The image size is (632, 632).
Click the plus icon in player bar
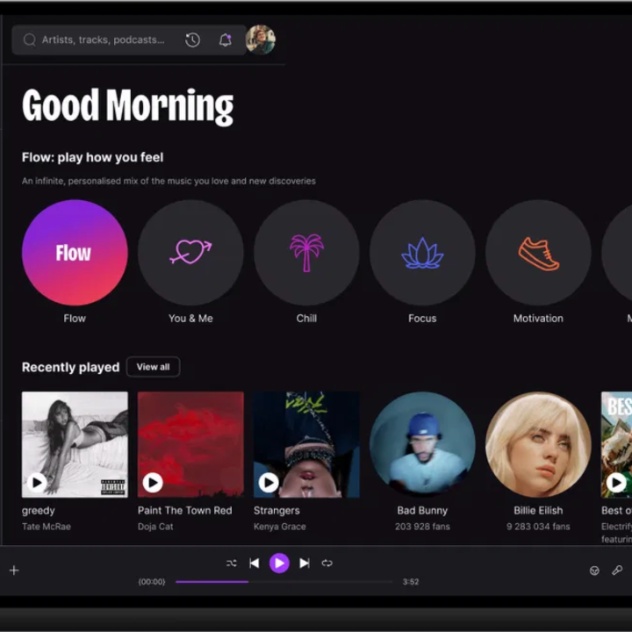pos(14,570)
